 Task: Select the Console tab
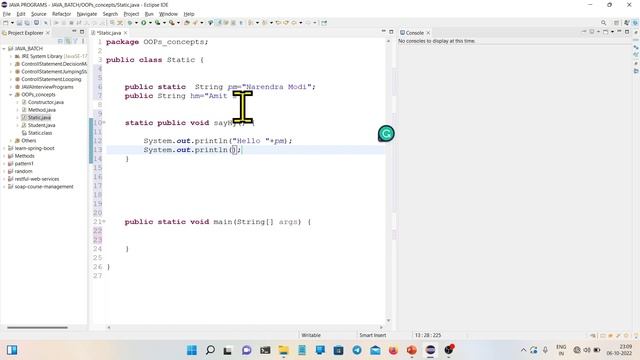[414, 33]
